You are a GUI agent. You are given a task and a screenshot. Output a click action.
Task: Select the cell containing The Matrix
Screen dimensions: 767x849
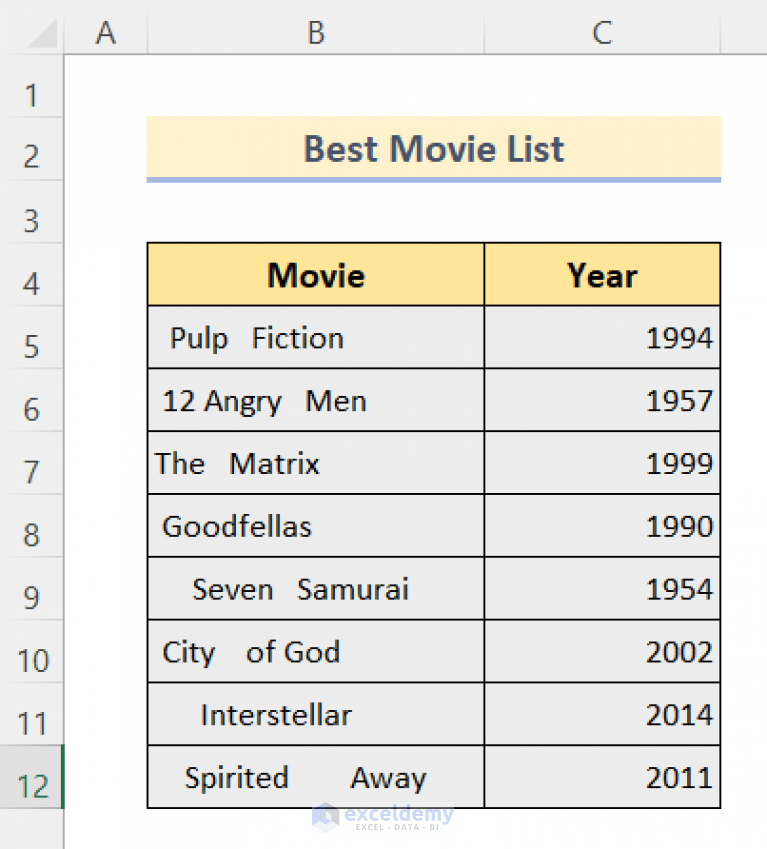pyautogui.click(x=315, y=463)
